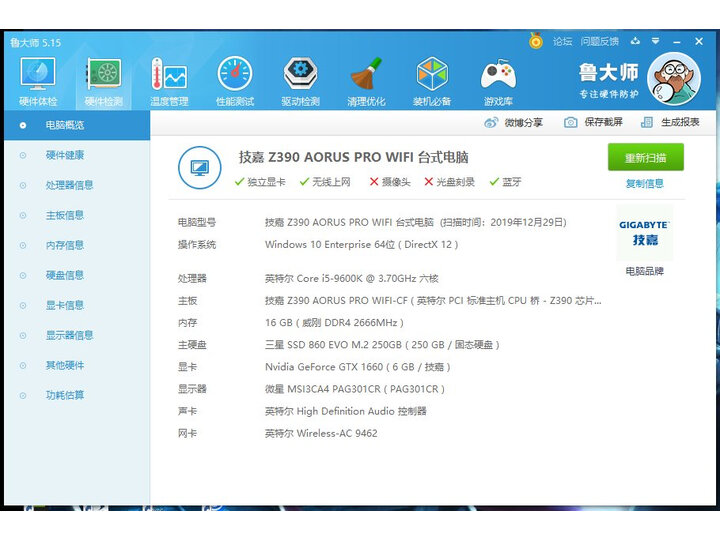Click the 独立显卡 checkmark feature

[x=260, y=182]
